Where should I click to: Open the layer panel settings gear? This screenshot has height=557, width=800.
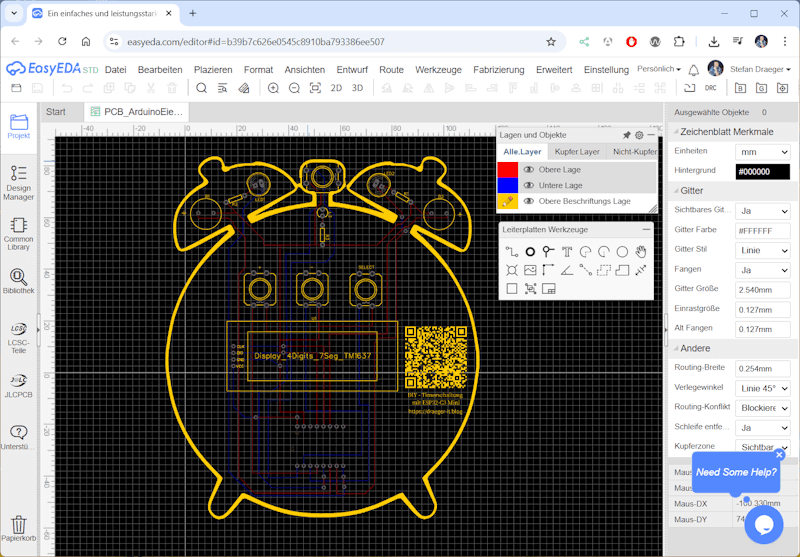pyautogui.click(x=639, y=135)
